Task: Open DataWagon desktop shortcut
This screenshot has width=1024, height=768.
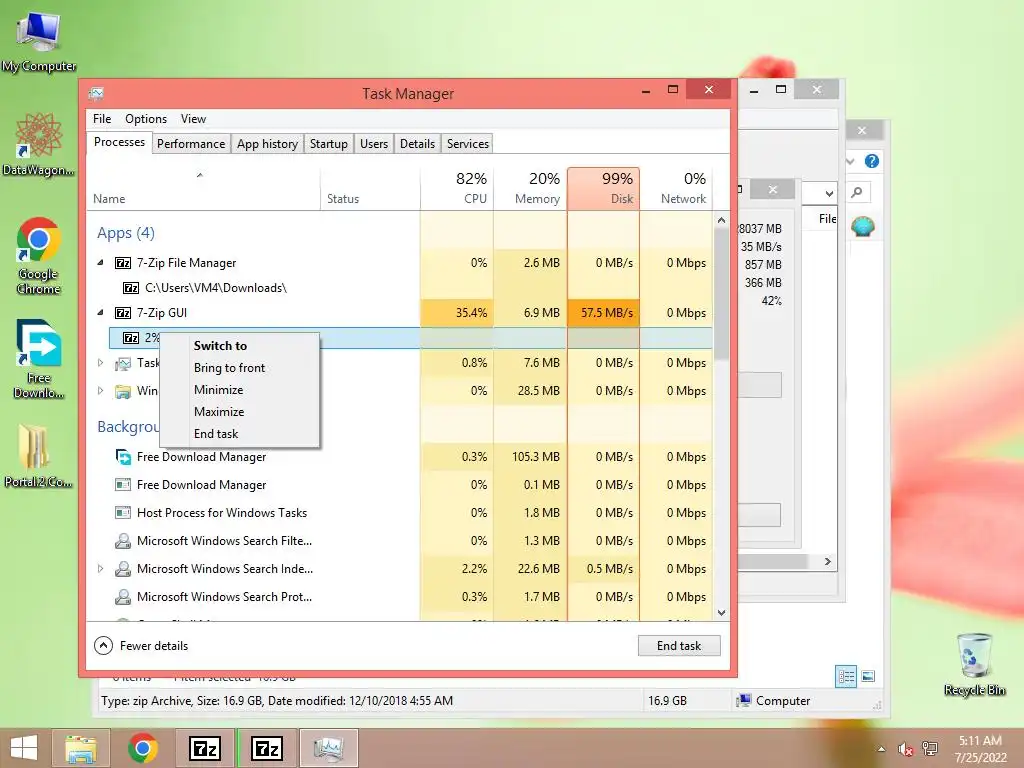Action: click(39, 144)
